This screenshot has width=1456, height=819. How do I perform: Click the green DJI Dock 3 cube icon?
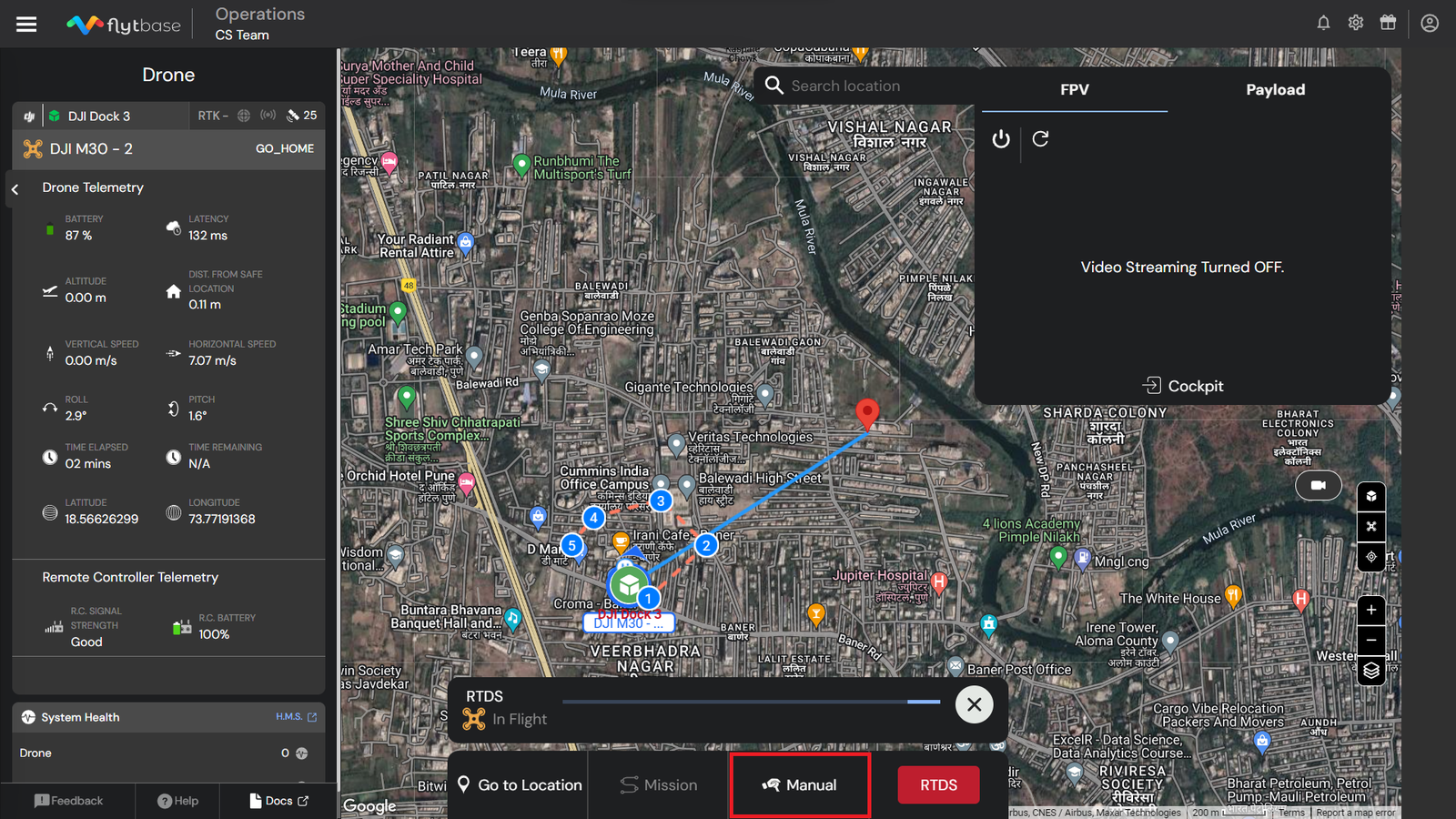pos(55,116)
